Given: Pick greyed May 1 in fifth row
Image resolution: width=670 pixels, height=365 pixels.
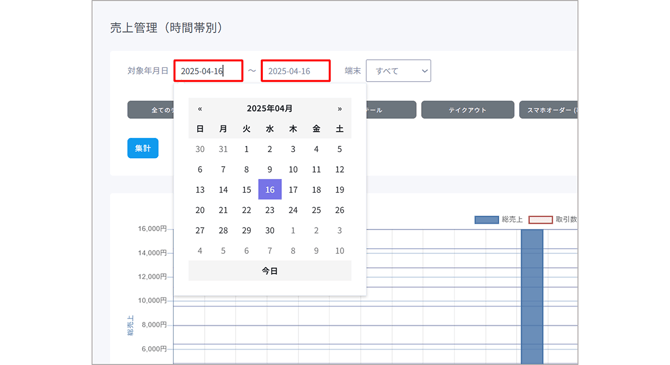Looking at the screenshot, I should pos(293,230).
